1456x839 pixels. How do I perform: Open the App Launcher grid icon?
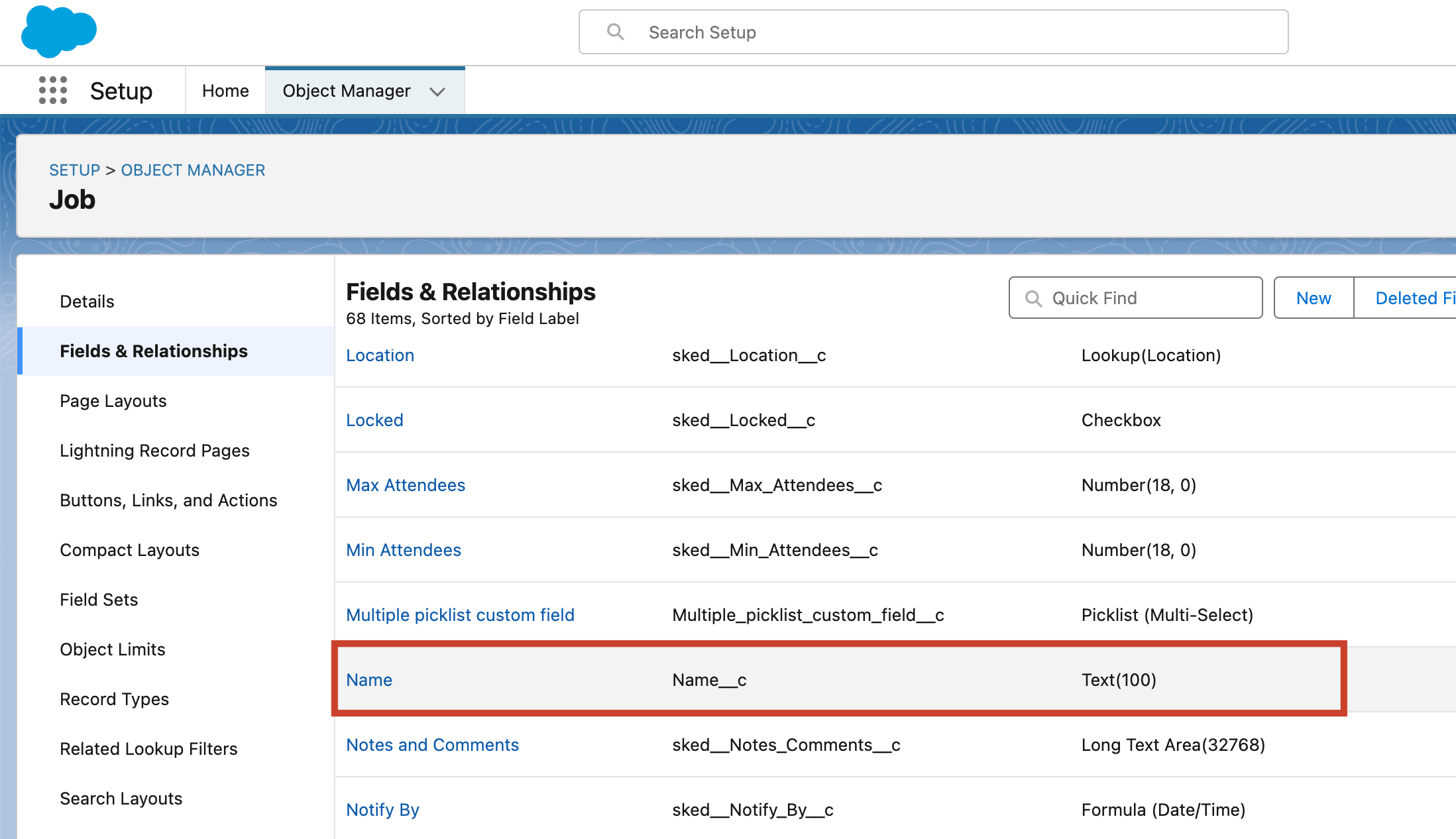[x=52, y=90]
